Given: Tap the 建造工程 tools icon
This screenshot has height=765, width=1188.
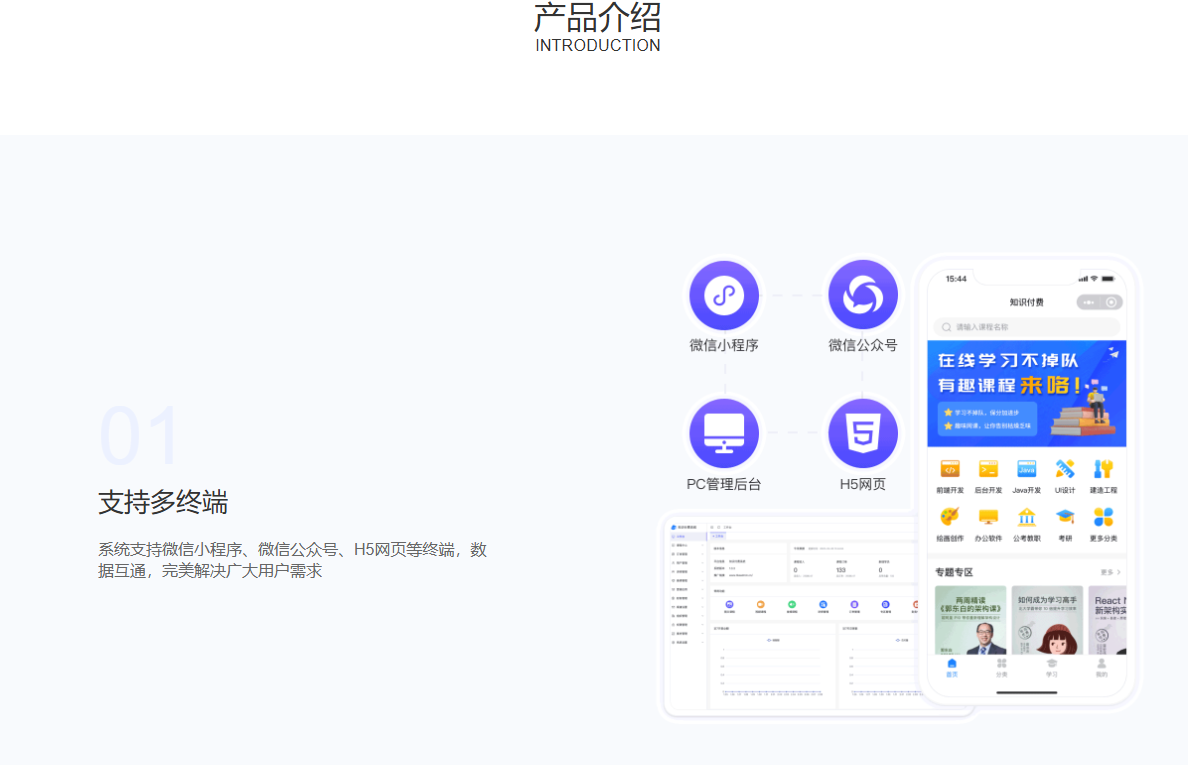Looking at the screenshot, I should (1103, 469).
